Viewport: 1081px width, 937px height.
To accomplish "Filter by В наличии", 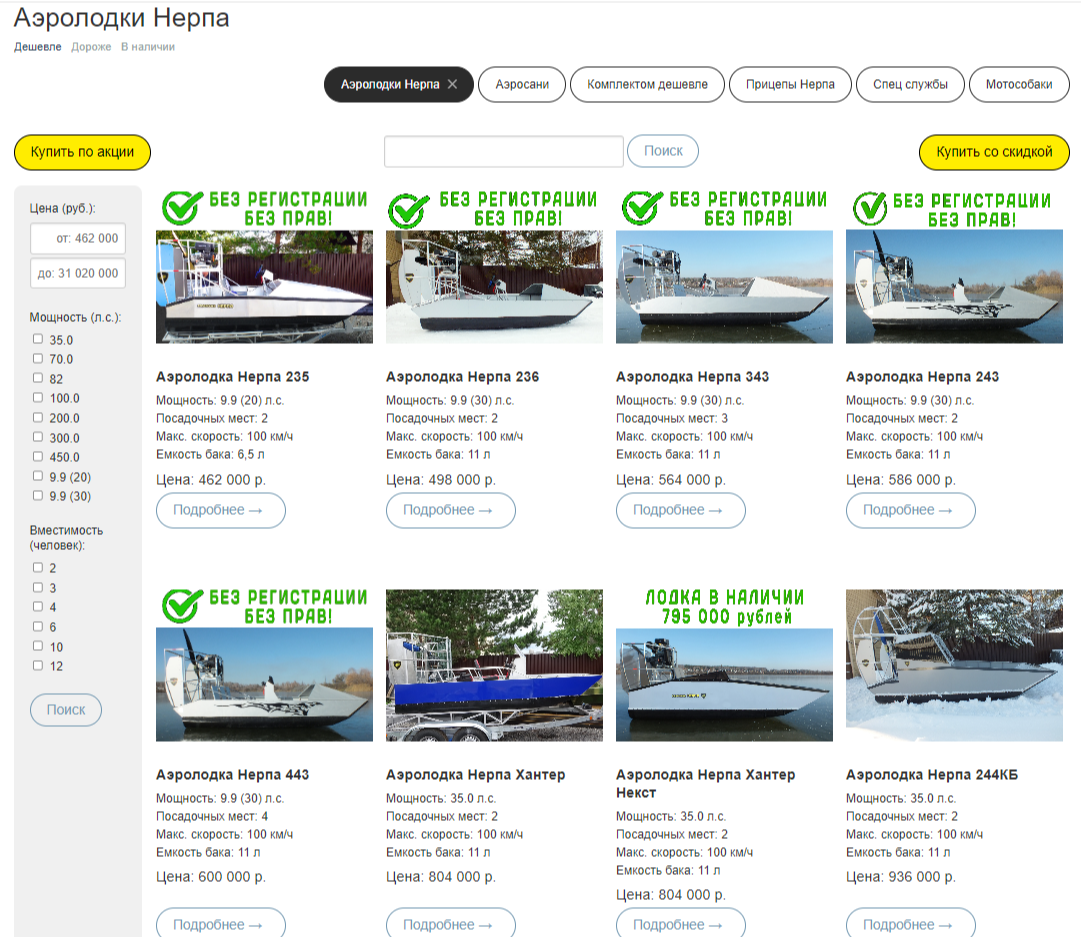I will 148,47.
